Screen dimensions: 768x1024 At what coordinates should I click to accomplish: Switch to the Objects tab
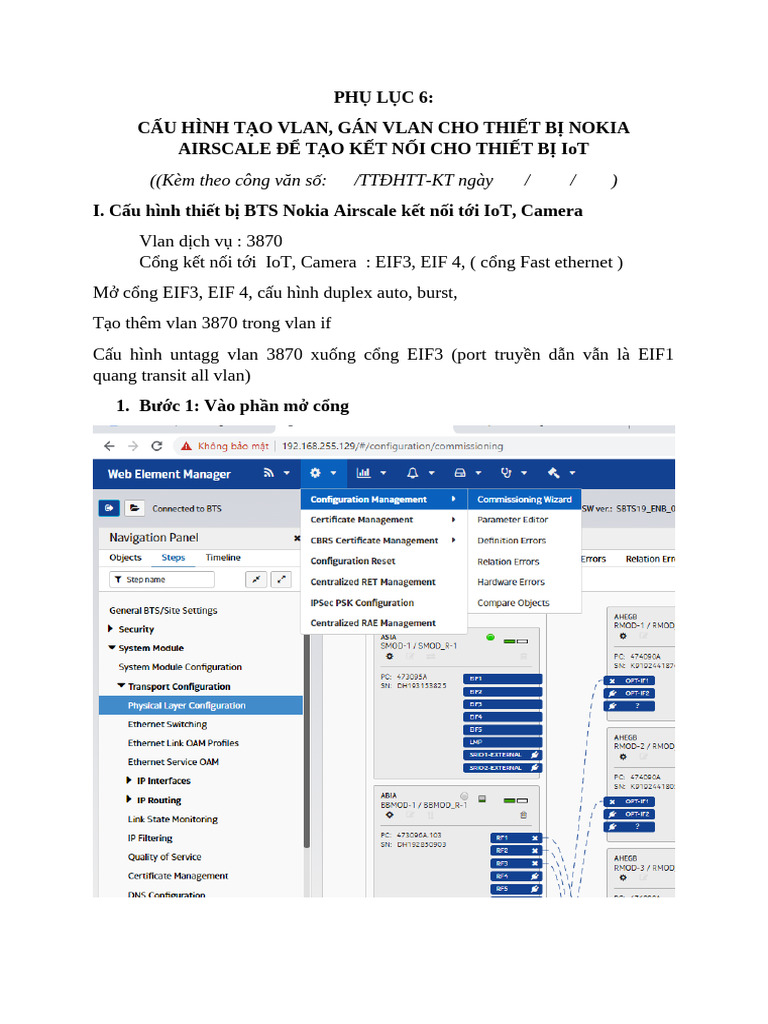pyautogui.click(x=125, y=558)
